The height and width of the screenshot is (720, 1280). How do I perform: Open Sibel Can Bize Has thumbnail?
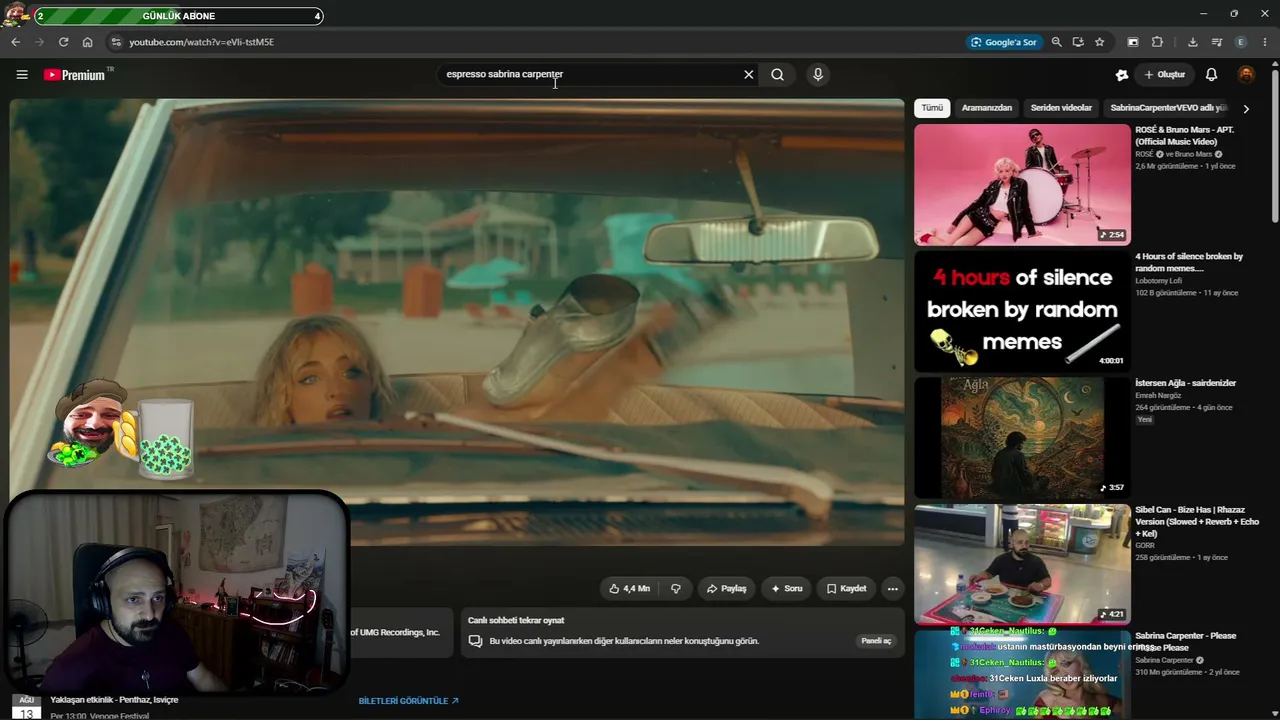pos(1022,565)
